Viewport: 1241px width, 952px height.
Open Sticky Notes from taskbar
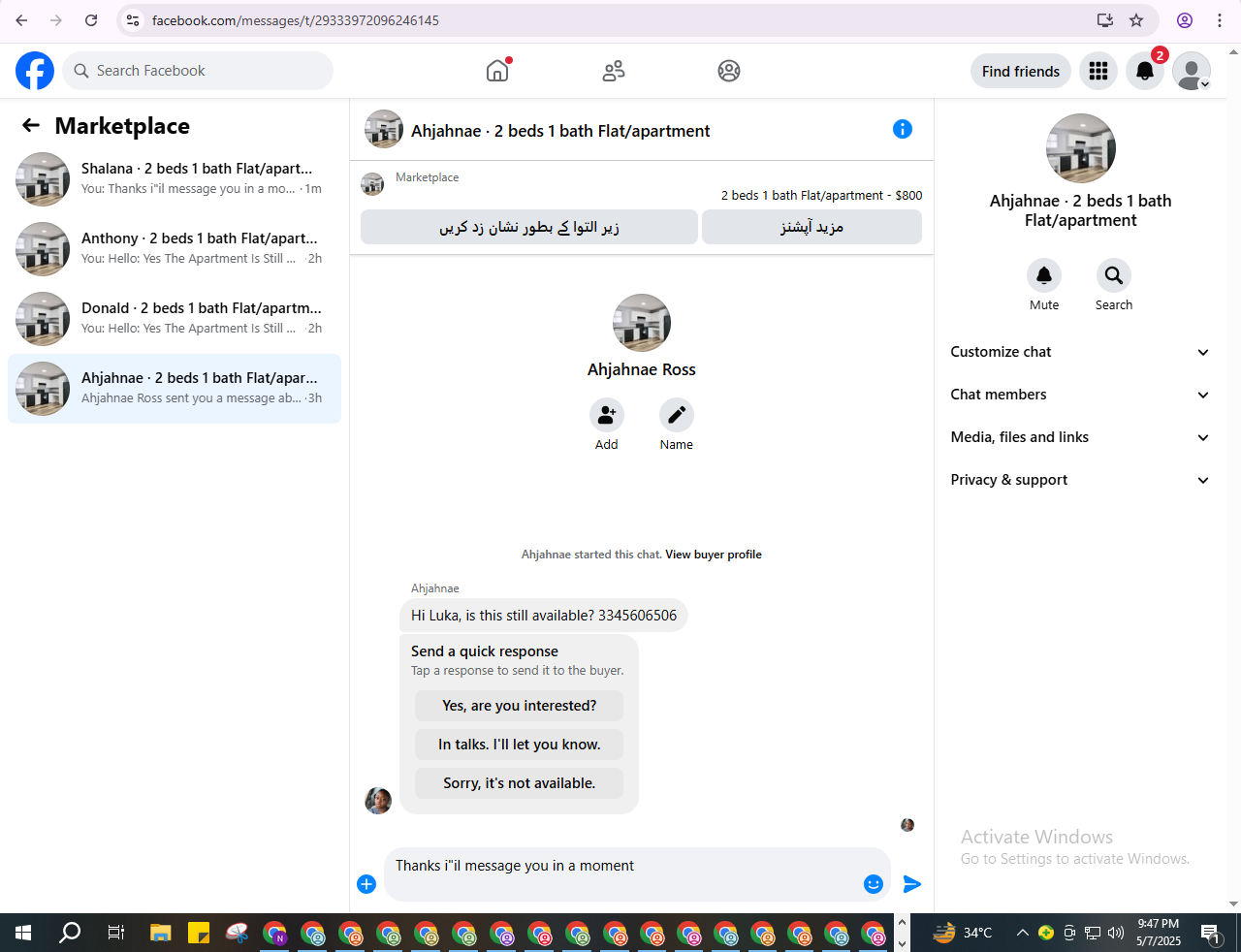pyautogui.click(x=199, y=933)
